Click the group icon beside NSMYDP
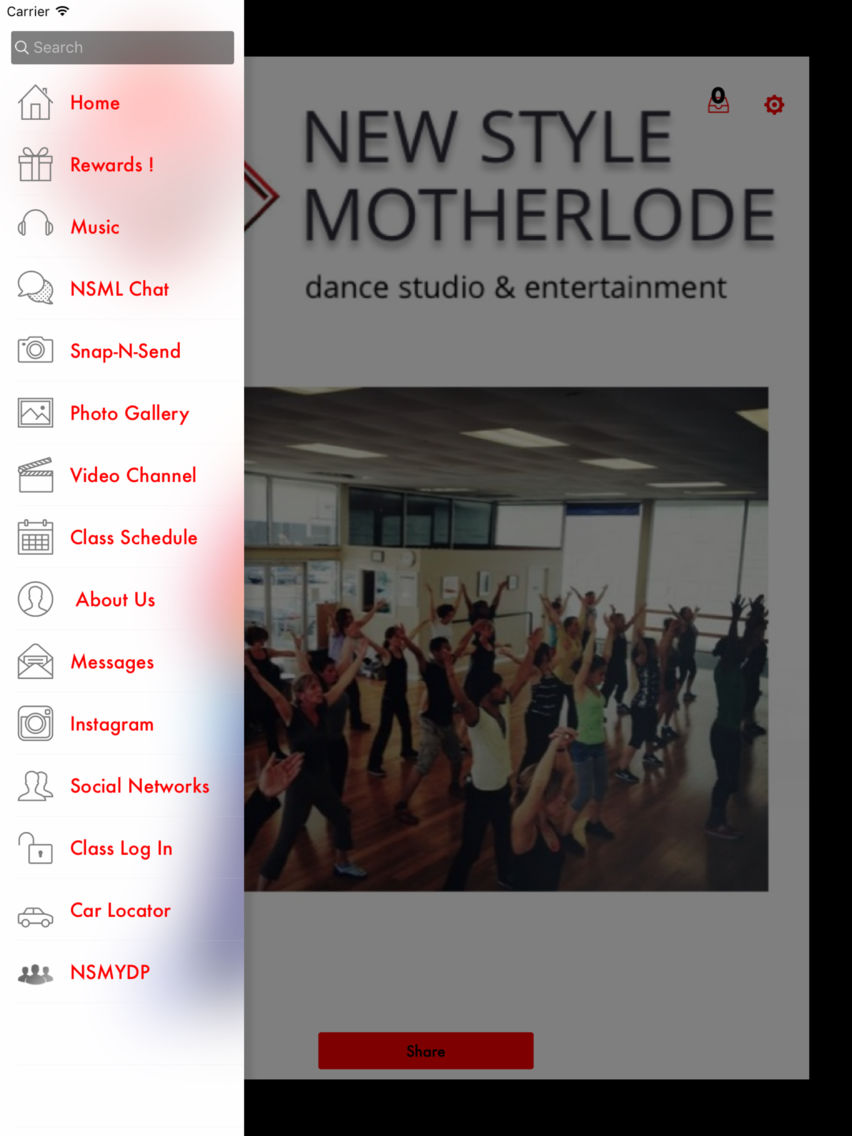This screenshot has height=1136, width=852. tap(35, 974)
